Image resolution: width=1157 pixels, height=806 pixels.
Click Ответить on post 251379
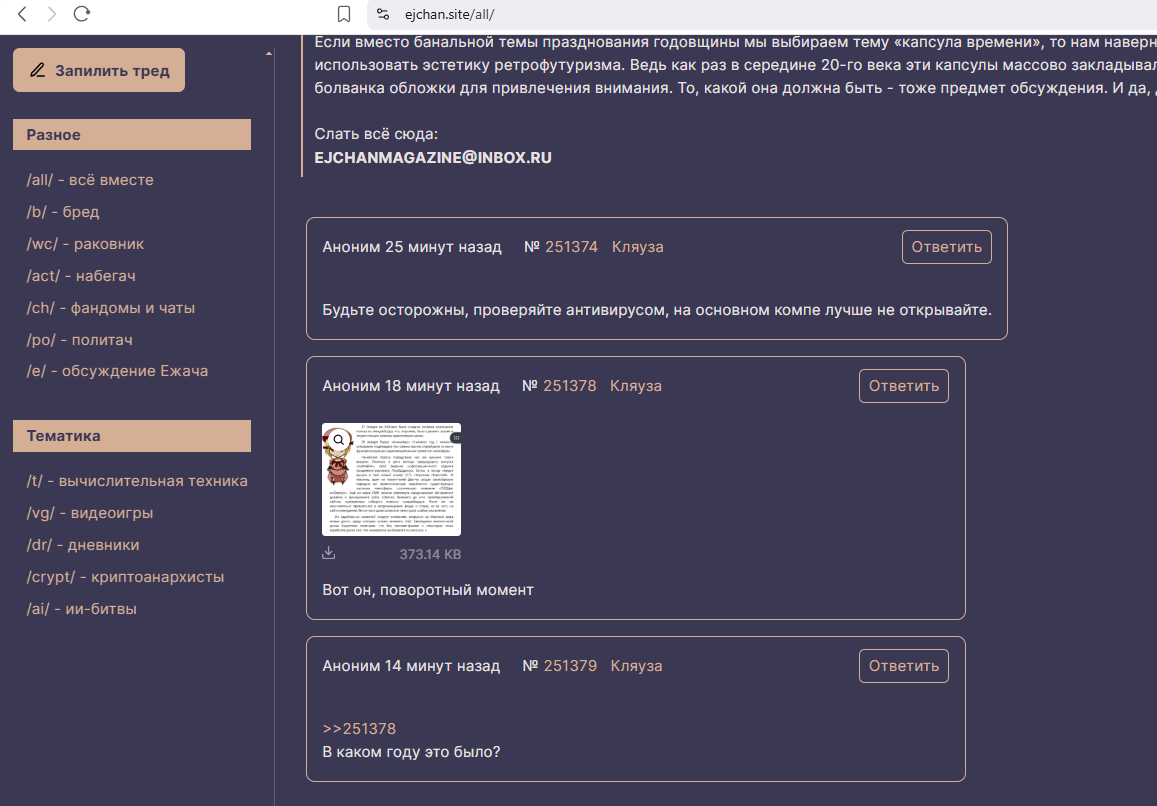(x=904, y=666)
